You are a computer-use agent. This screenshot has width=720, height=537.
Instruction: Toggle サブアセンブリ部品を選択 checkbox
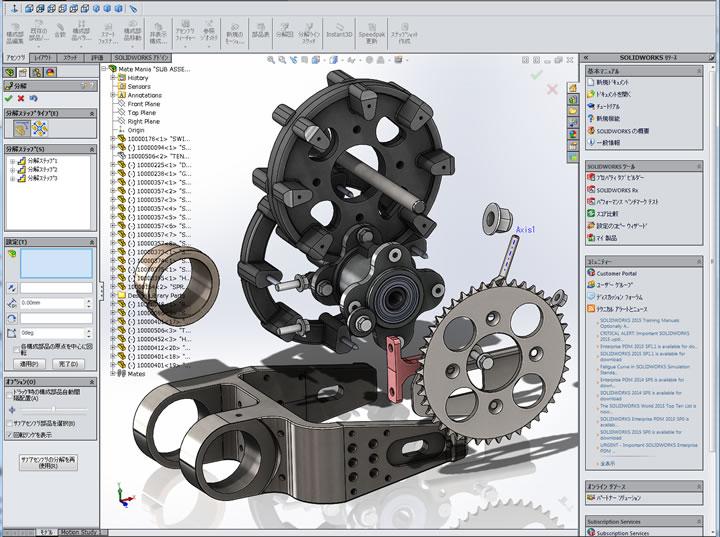pos(10,423)
